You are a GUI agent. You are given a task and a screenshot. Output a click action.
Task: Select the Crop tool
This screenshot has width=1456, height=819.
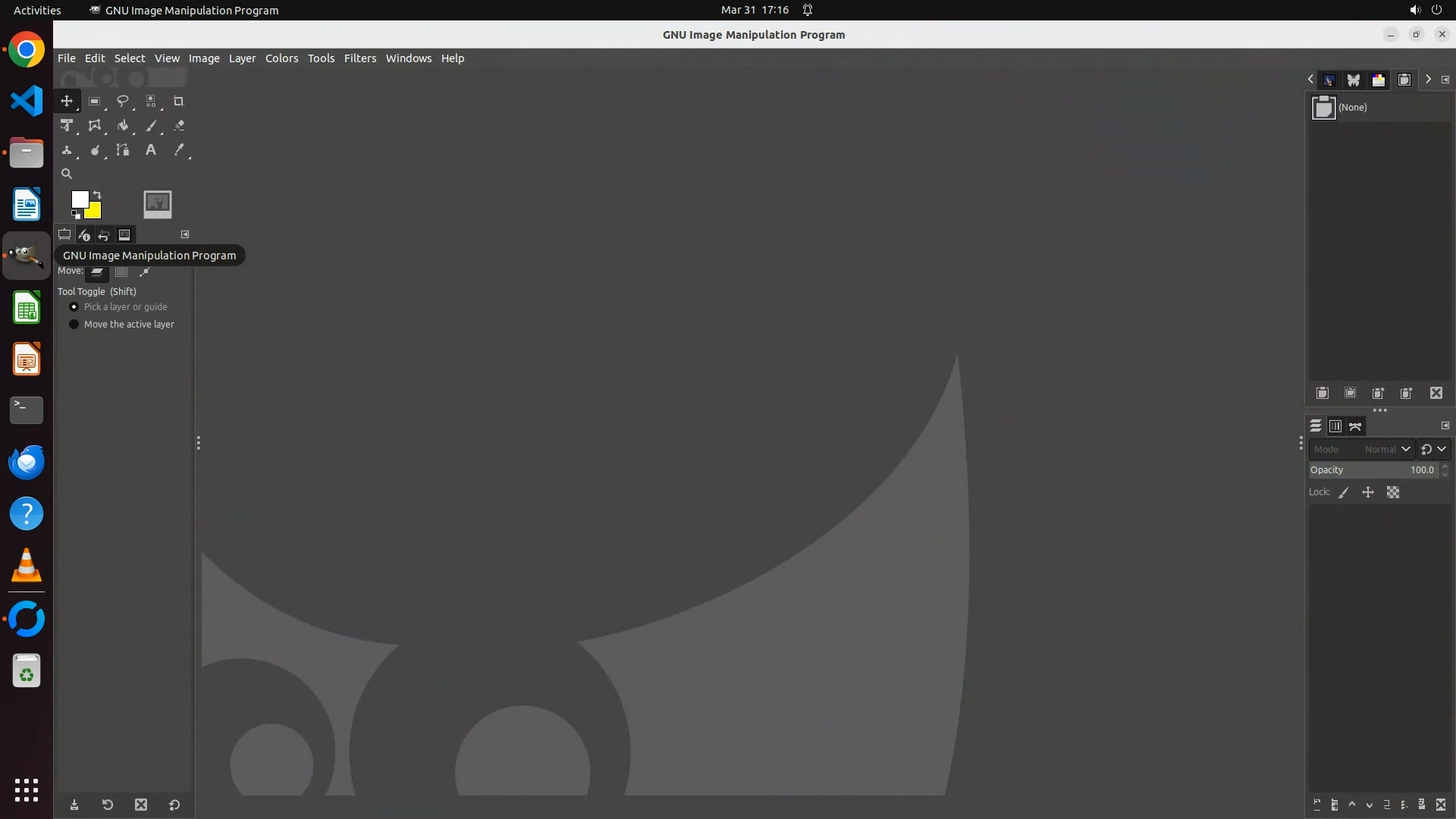[x=179, y=101]
